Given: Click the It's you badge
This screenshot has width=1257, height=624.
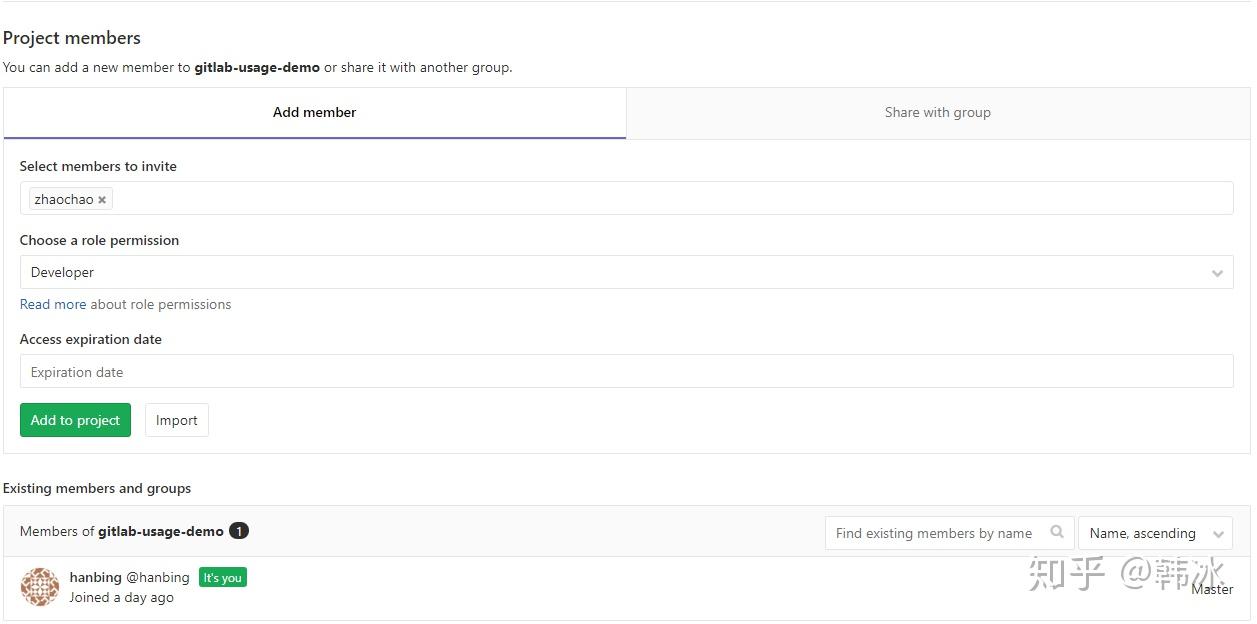Looking at the screenshot, I should [222, 578].
